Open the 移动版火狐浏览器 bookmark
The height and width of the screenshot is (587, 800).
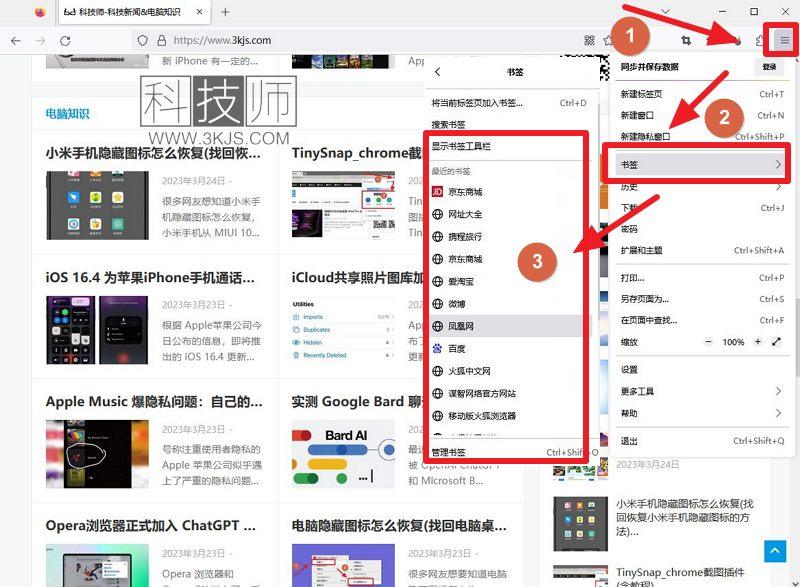[507, 416]
